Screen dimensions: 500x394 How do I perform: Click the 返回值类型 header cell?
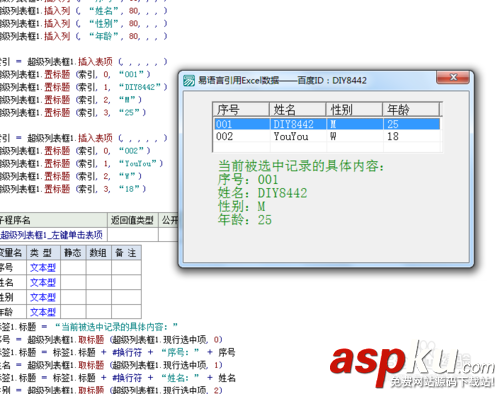click(132, 220)
